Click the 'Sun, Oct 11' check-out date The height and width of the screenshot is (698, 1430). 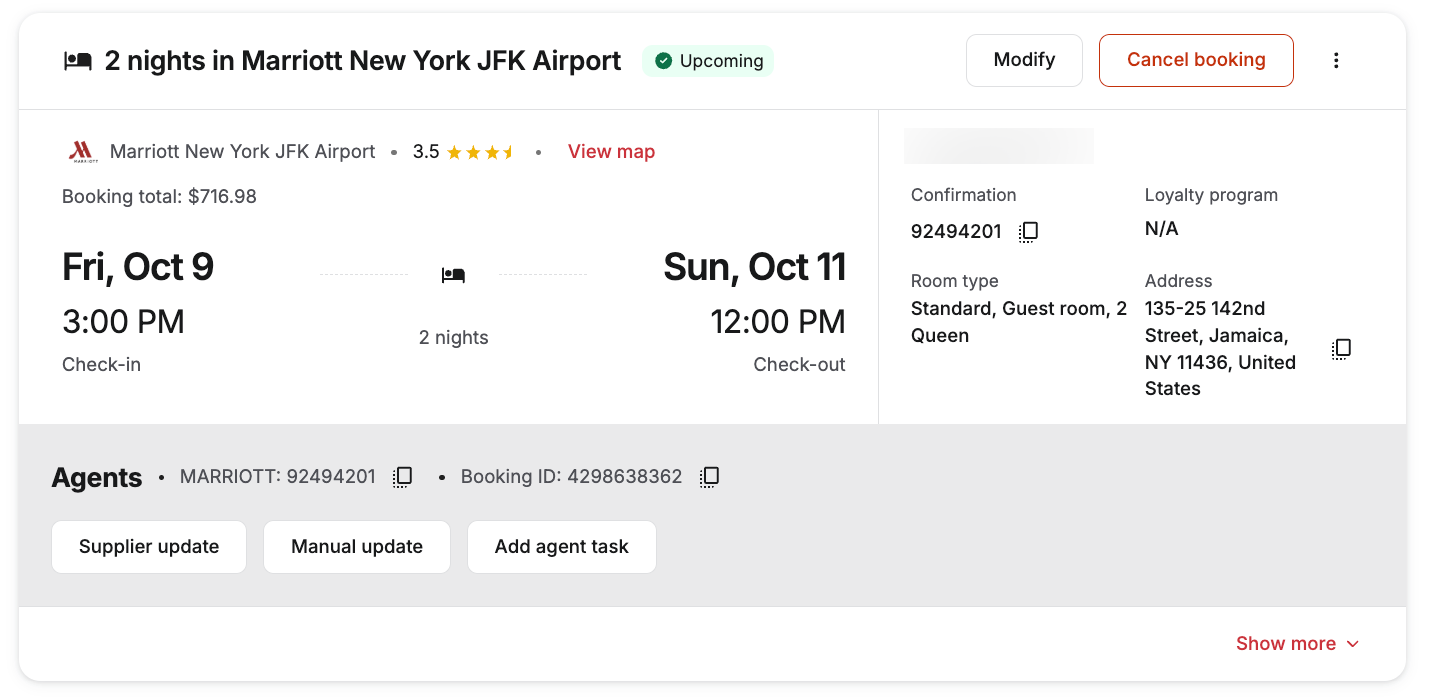click(x=754, y=267)
